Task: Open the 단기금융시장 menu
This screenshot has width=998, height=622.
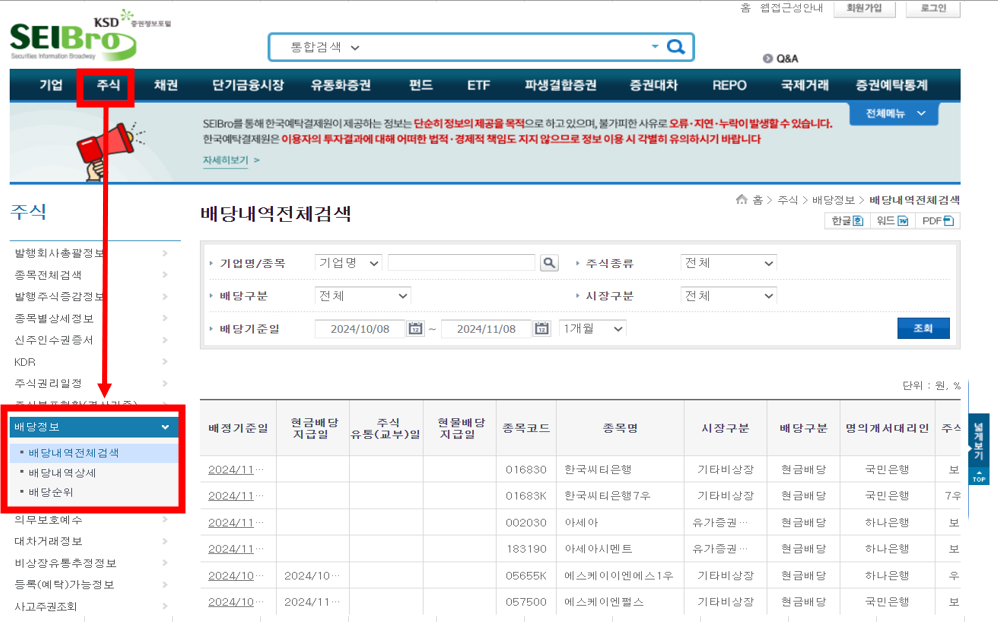Action: point(248,85)
